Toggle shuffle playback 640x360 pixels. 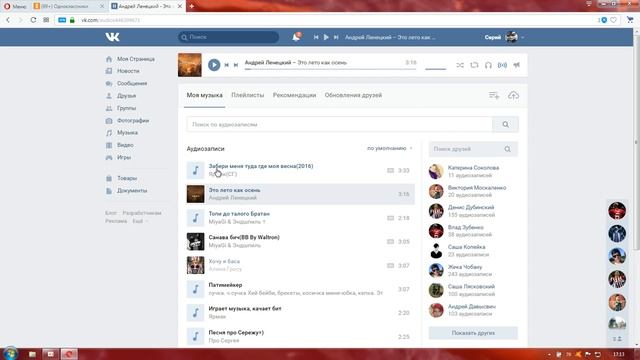(x=460, y=65)
